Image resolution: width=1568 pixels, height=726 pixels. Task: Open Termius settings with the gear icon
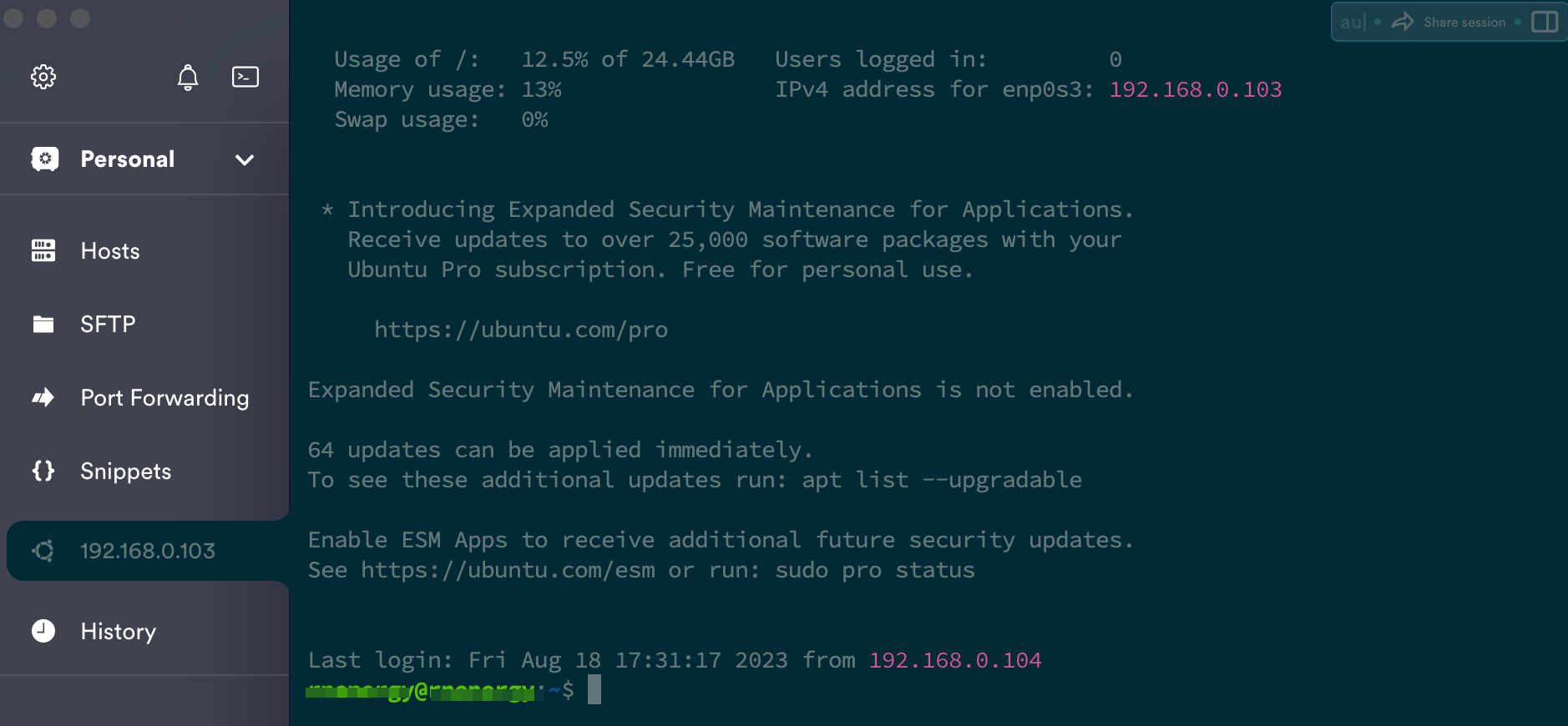44,77
